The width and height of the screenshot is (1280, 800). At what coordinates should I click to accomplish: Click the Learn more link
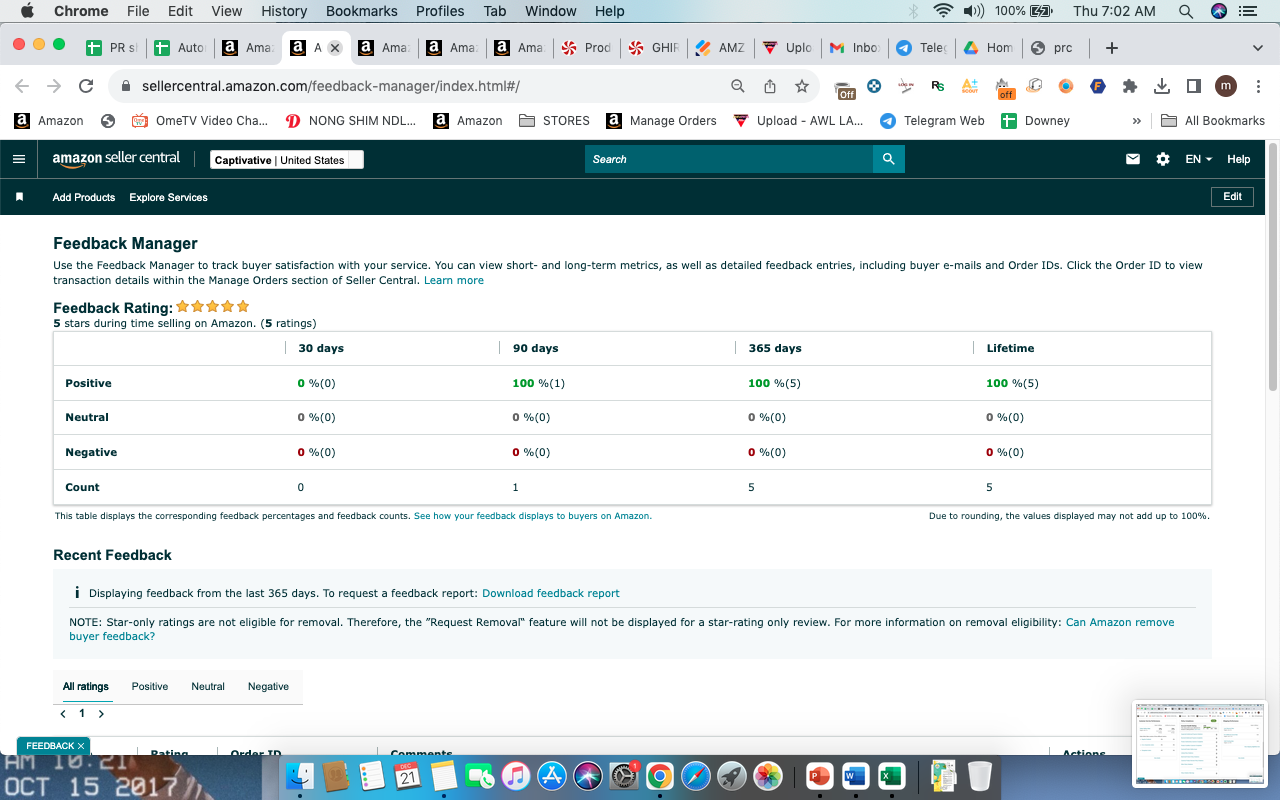(x=454, y=280)
